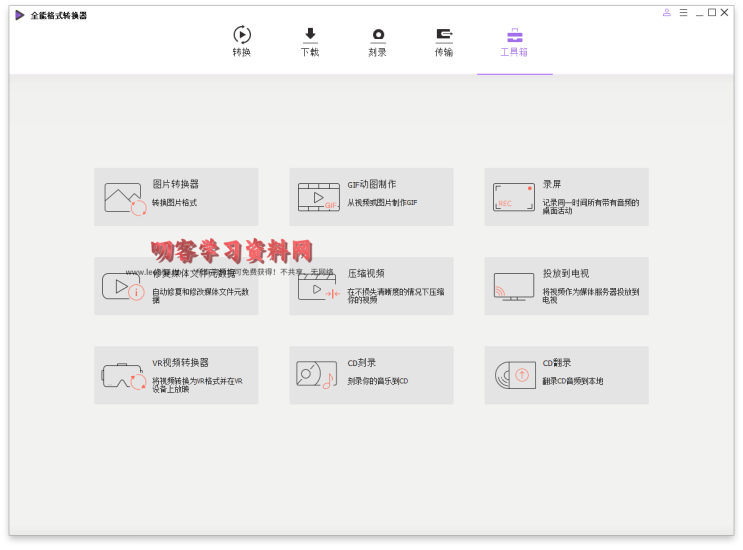Click the 刻录你的音乐到CD description

378,381
